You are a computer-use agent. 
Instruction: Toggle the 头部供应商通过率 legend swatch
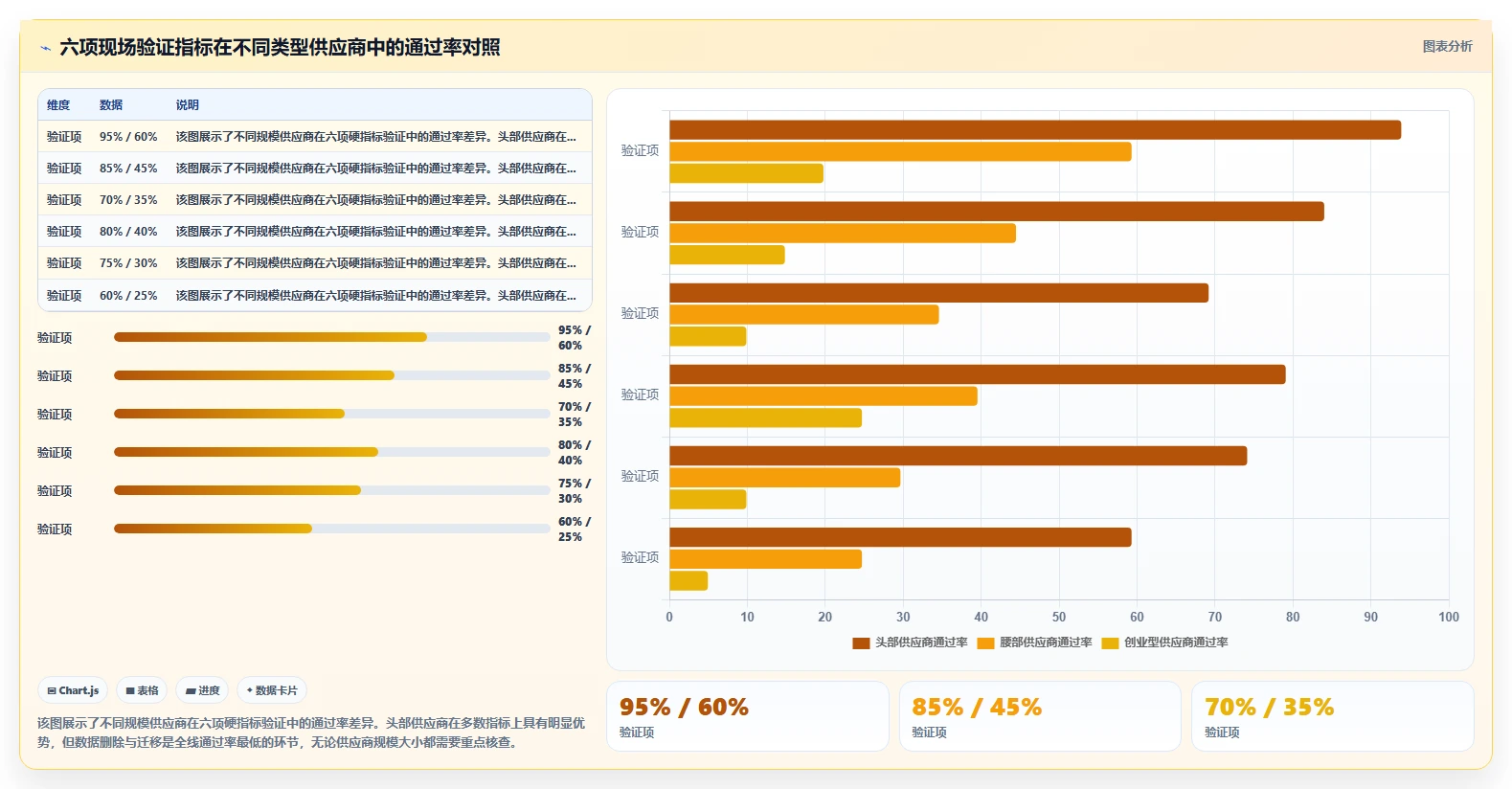[861, 643]
